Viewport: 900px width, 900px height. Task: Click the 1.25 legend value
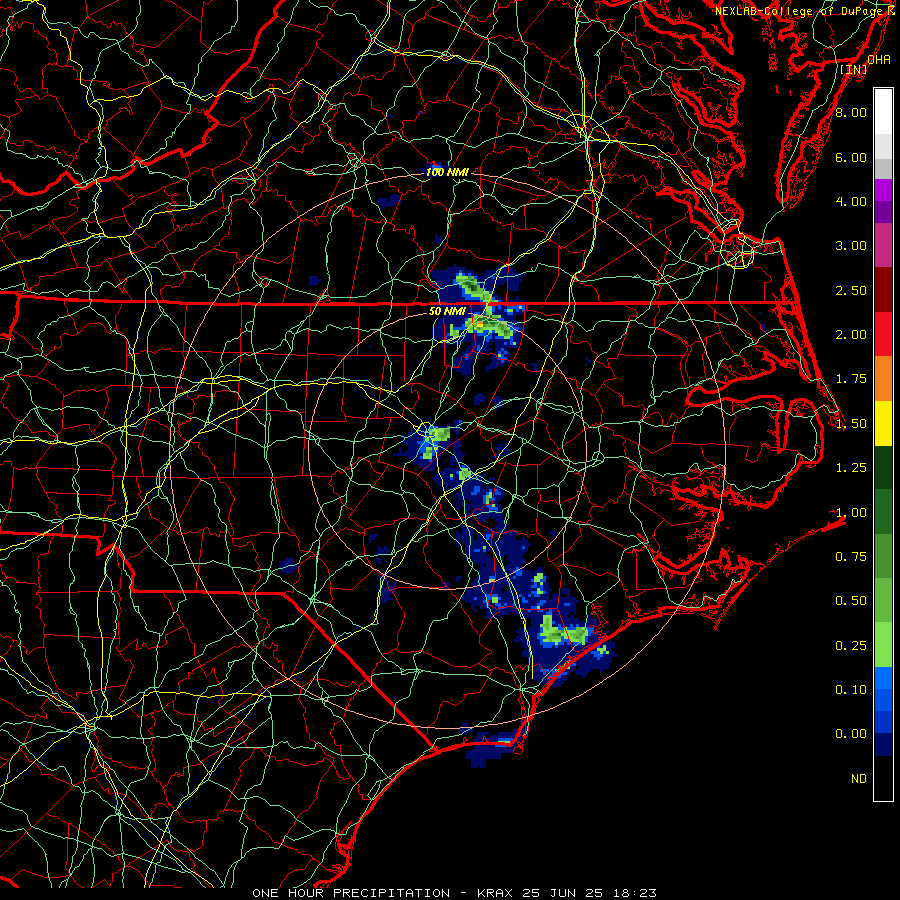(851, 468)
